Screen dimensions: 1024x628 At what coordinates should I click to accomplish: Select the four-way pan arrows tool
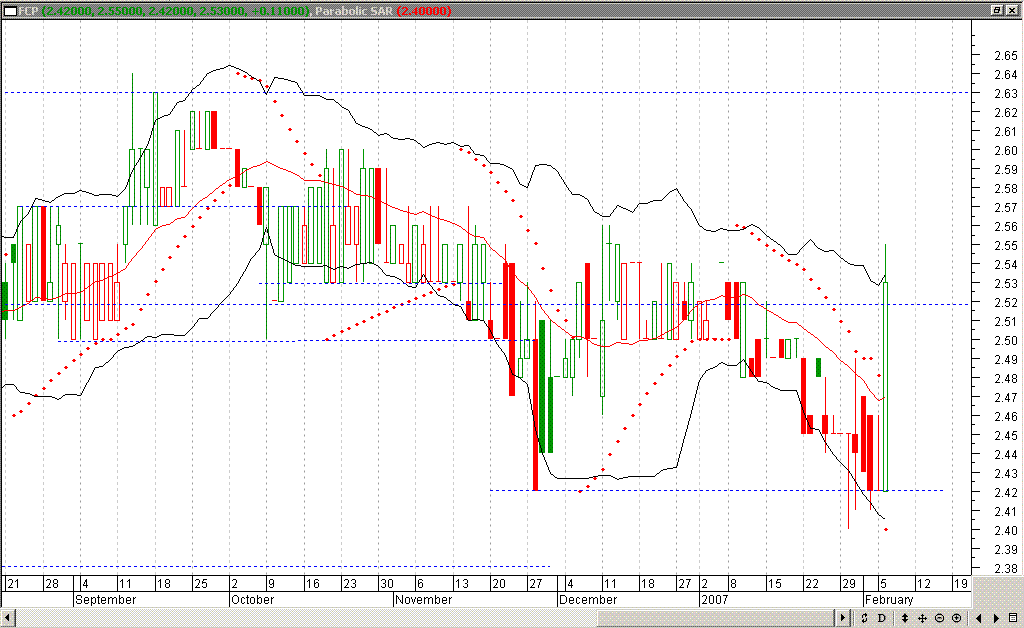tap(922, 618)
